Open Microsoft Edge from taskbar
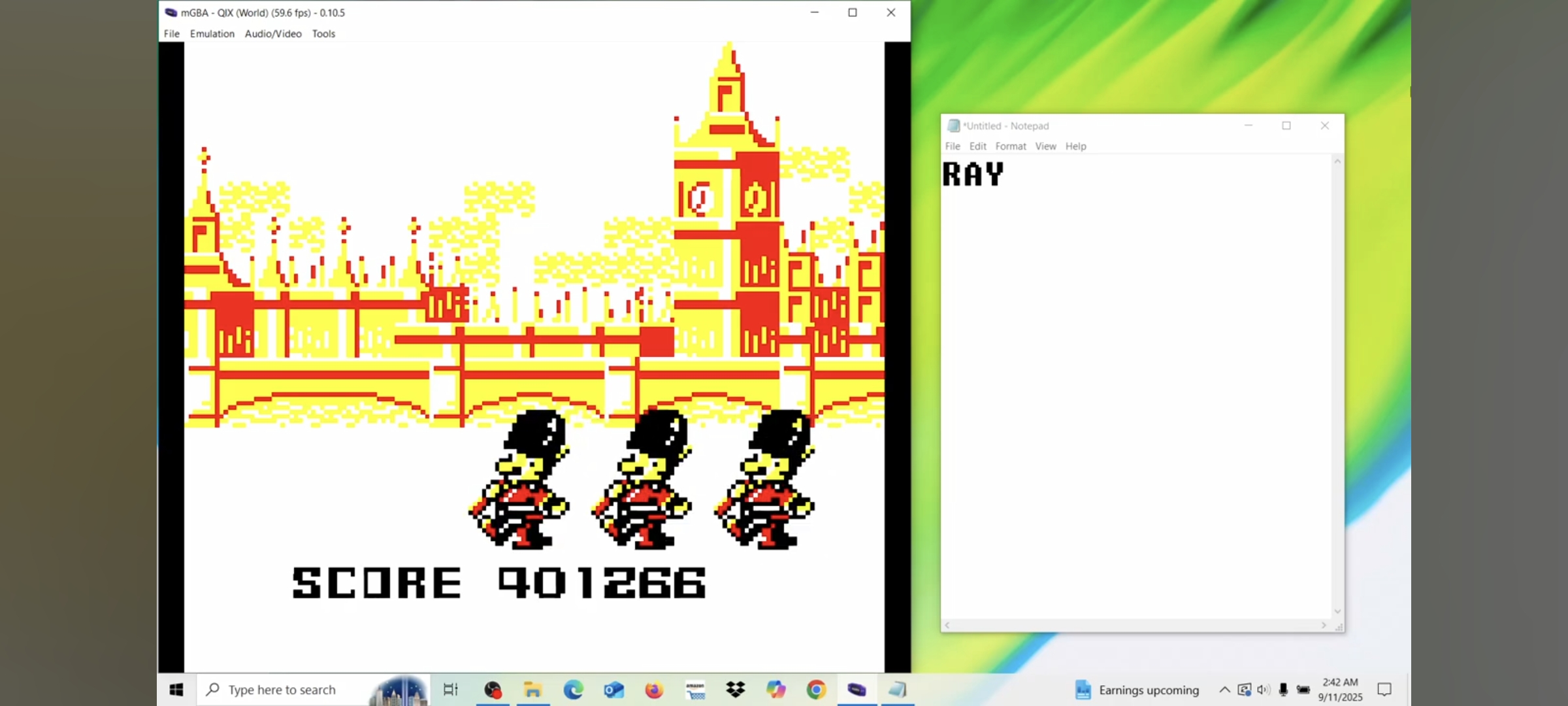Image resolution: width=1568 pixels, height=706 pixels. tap(573, 690)
